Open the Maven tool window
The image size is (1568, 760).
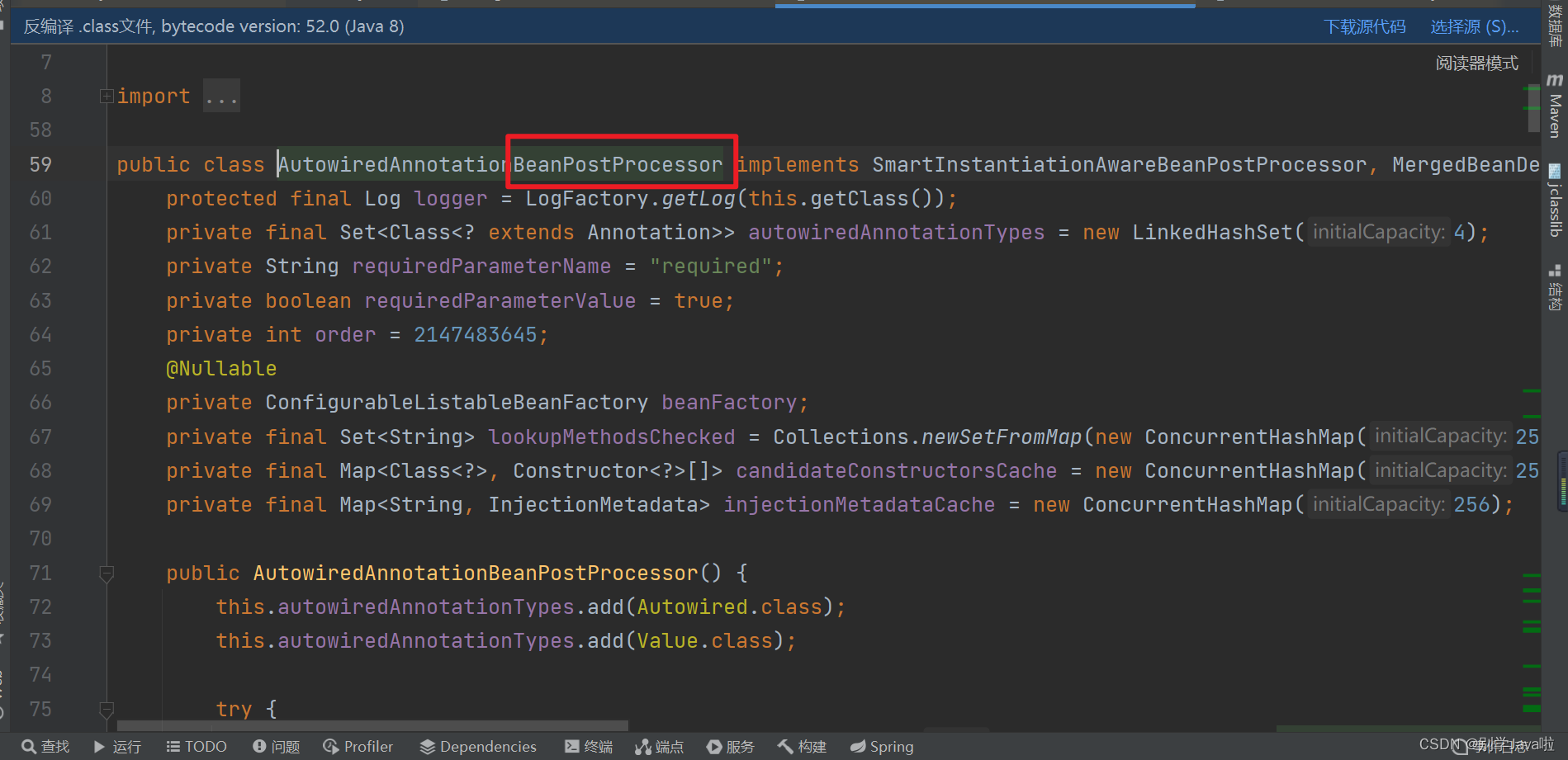point(1555,103)
